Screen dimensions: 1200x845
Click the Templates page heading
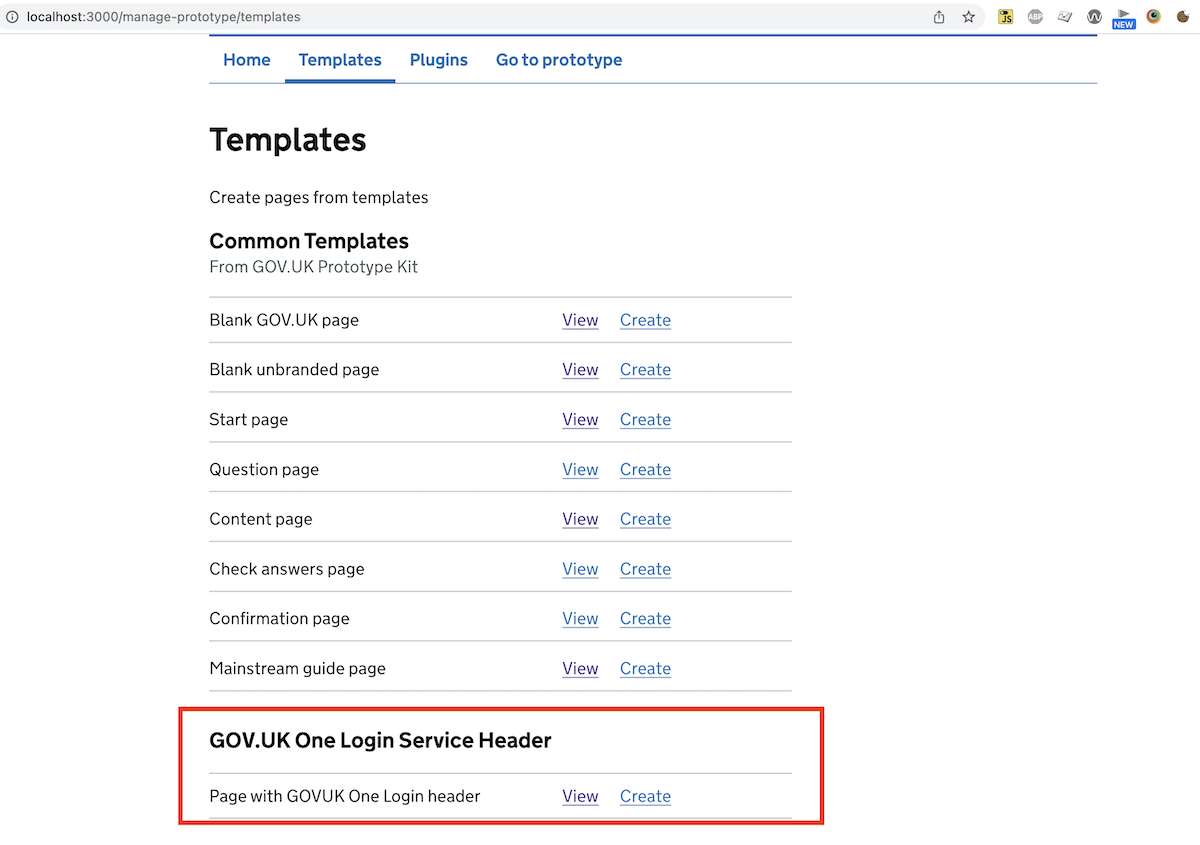point(288,140)
